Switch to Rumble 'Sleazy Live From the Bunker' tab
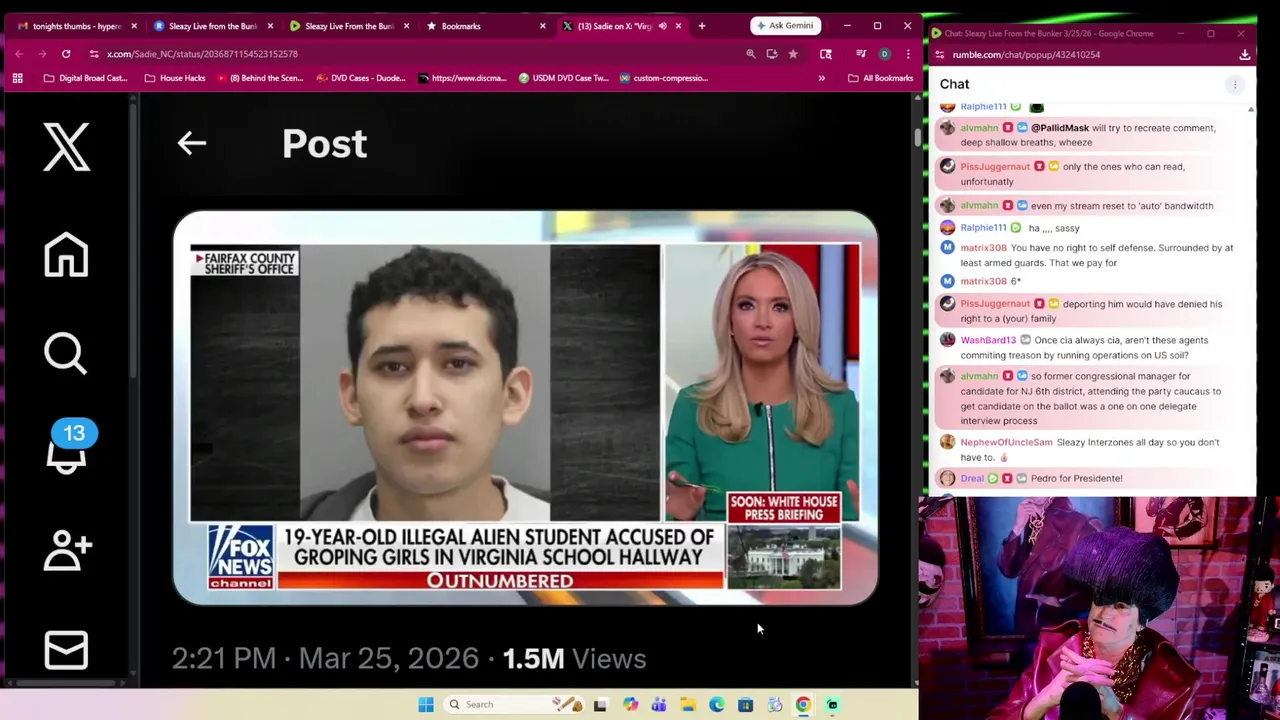The width and height of the screenshot is (1280, 720). tap(348, 26)
